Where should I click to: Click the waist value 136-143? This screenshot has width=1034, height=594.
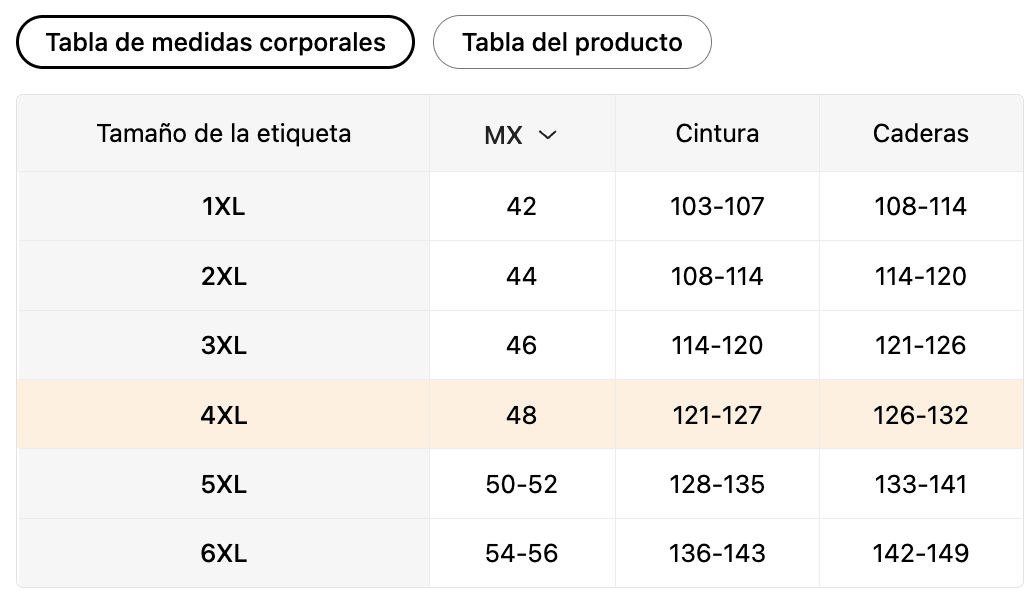(x=717, y=553)
